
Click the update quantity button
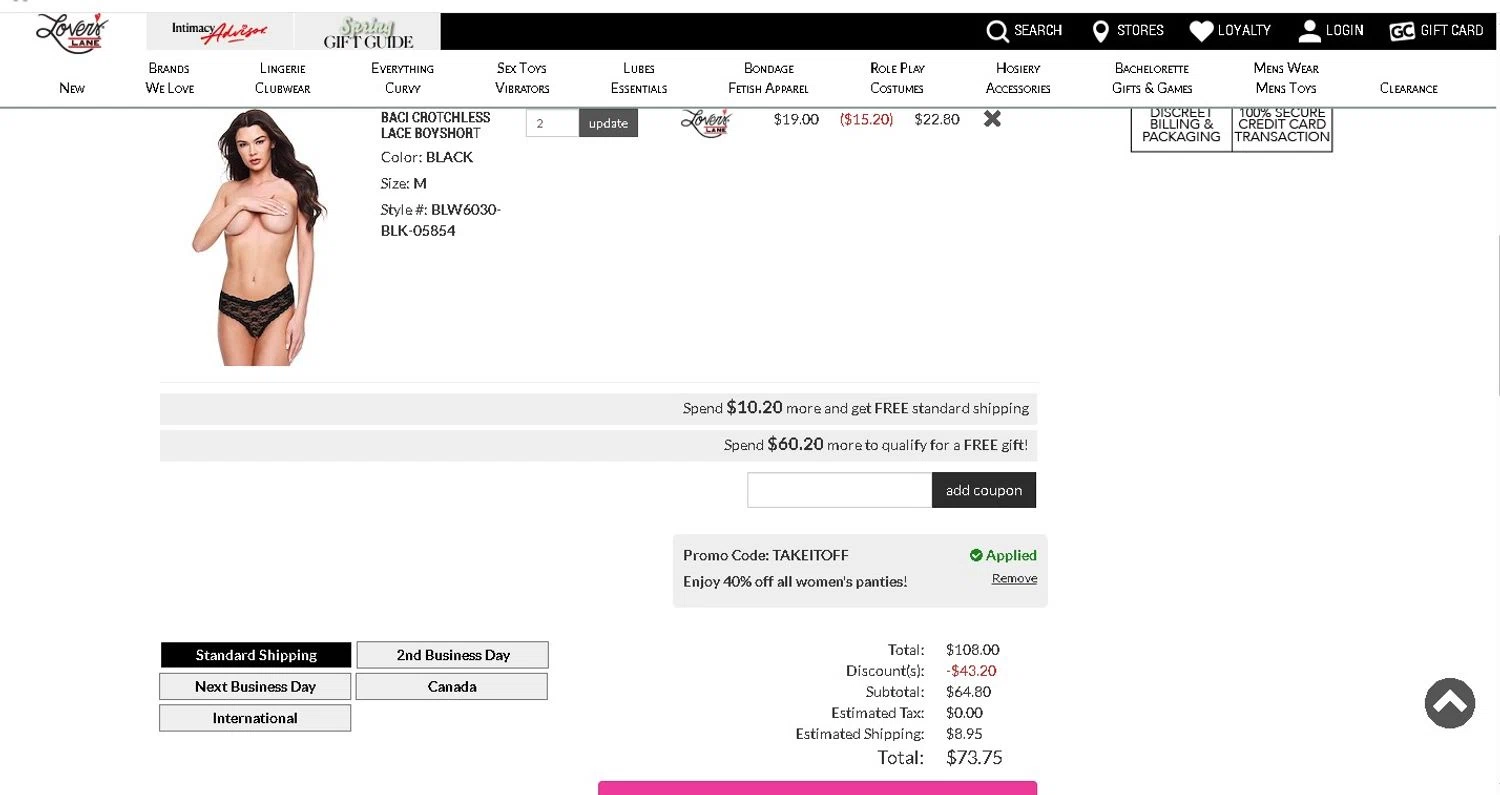coord(608,123)
